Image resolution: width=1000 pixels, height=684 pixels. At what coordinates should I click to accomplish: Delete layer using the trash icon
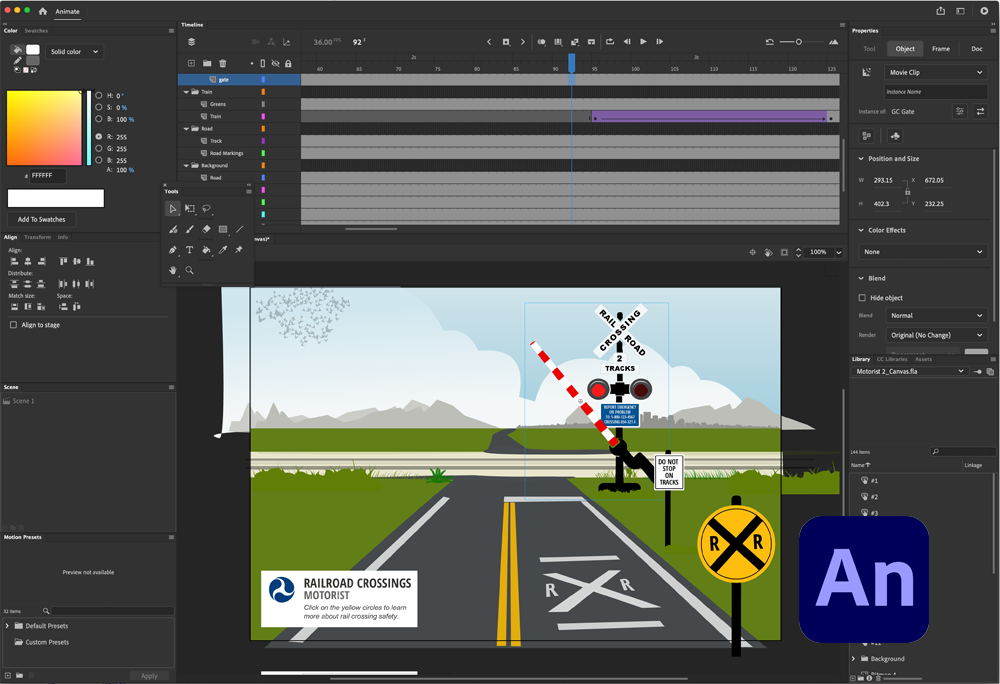click(223, 64)
